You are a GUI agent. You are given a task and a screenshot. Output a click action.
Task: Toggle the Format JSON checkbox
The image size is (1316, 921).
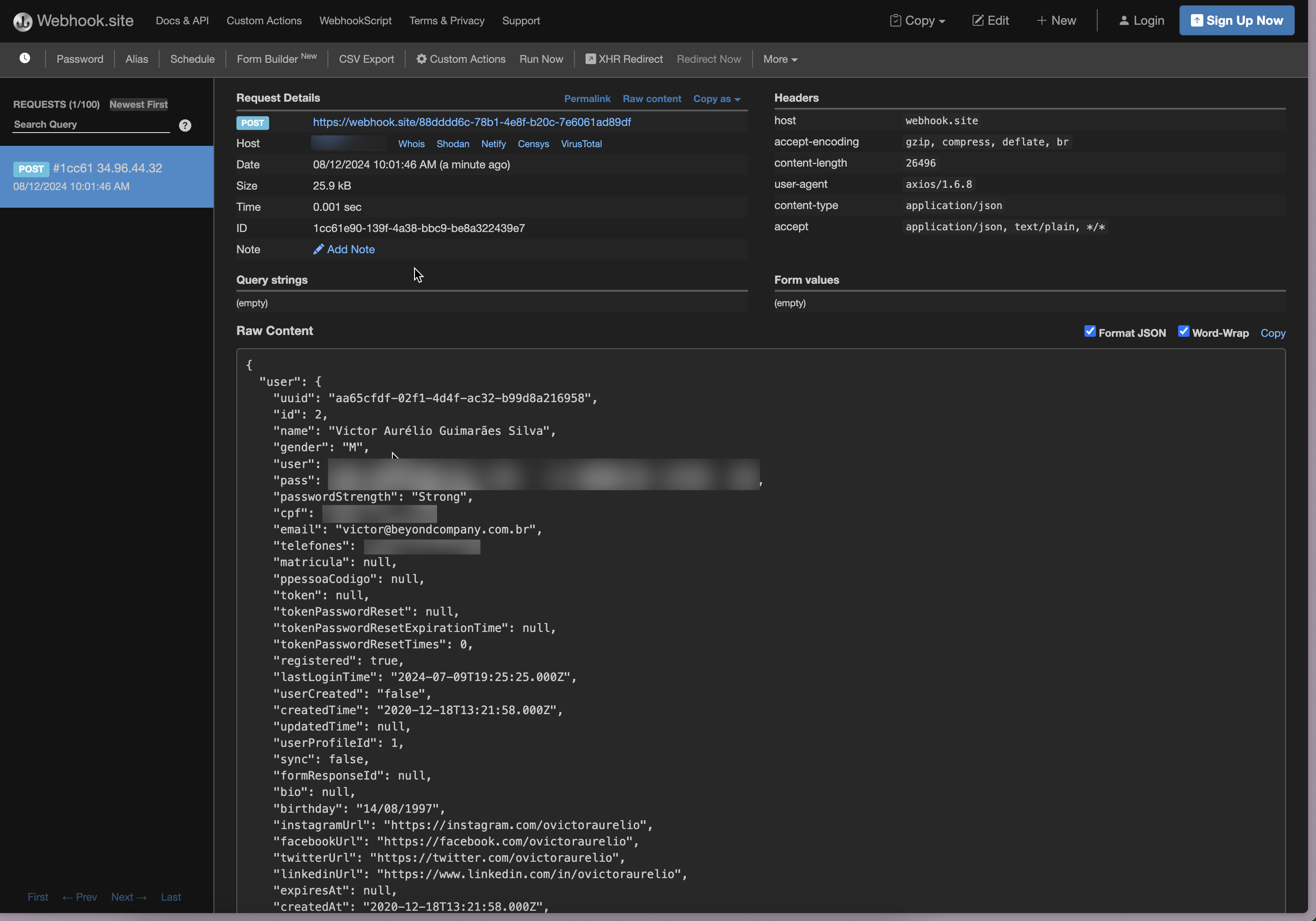coord(1090,331)
